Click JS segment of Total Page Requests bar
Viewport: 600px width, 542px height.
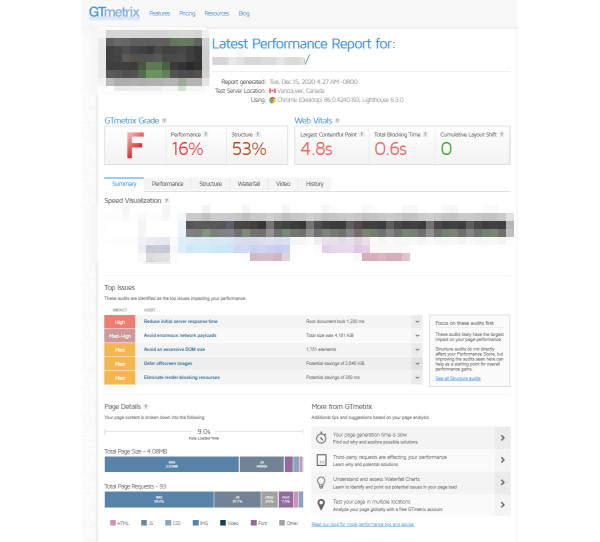(237, 500)
